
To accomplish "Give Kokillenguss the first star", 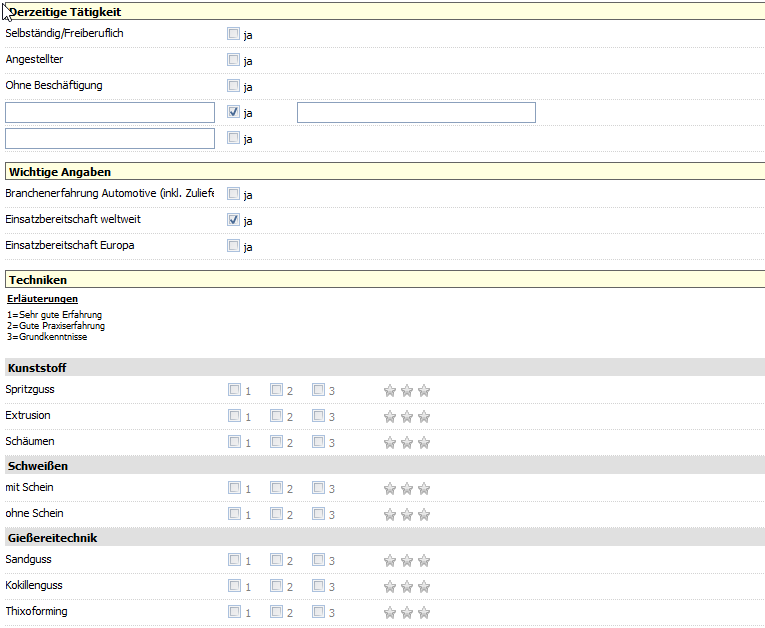I will click(x=389, y=586).
